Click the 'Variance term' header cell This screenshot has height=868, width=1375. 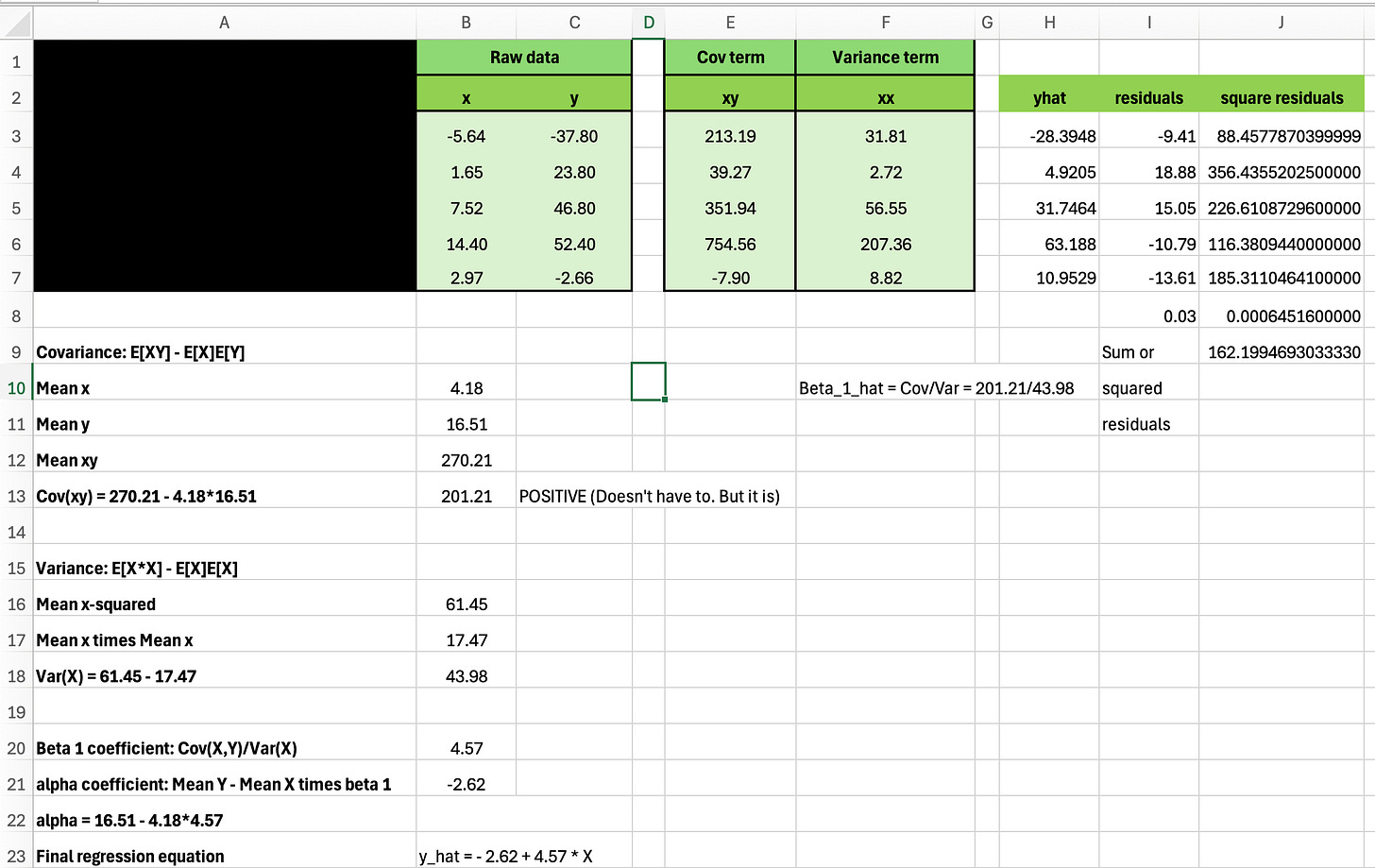(x=885, y=58)
